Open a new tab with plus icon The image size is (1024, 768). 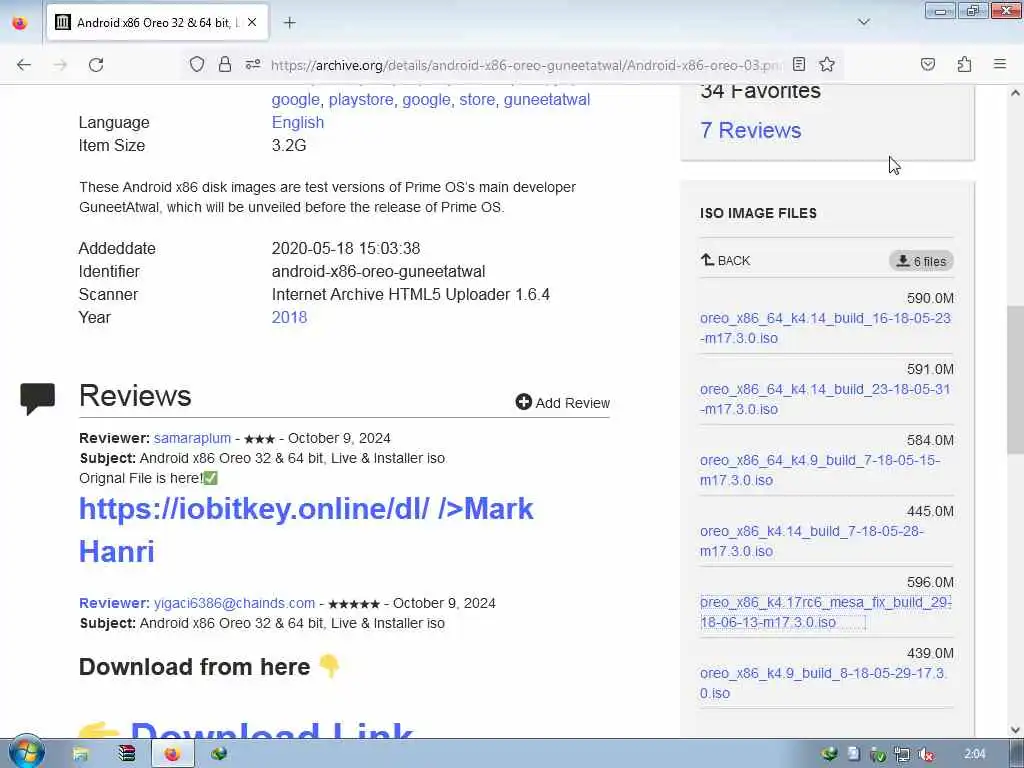(290, 23)
